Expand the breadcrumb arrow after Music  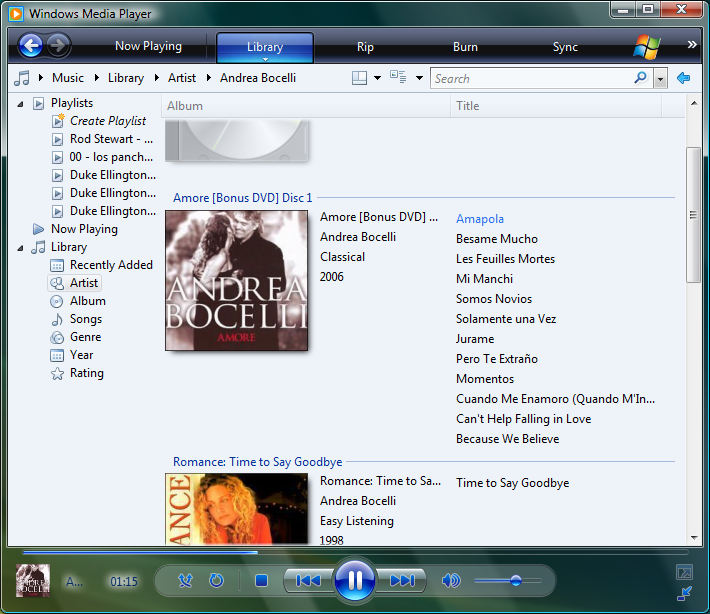point(96,78)
